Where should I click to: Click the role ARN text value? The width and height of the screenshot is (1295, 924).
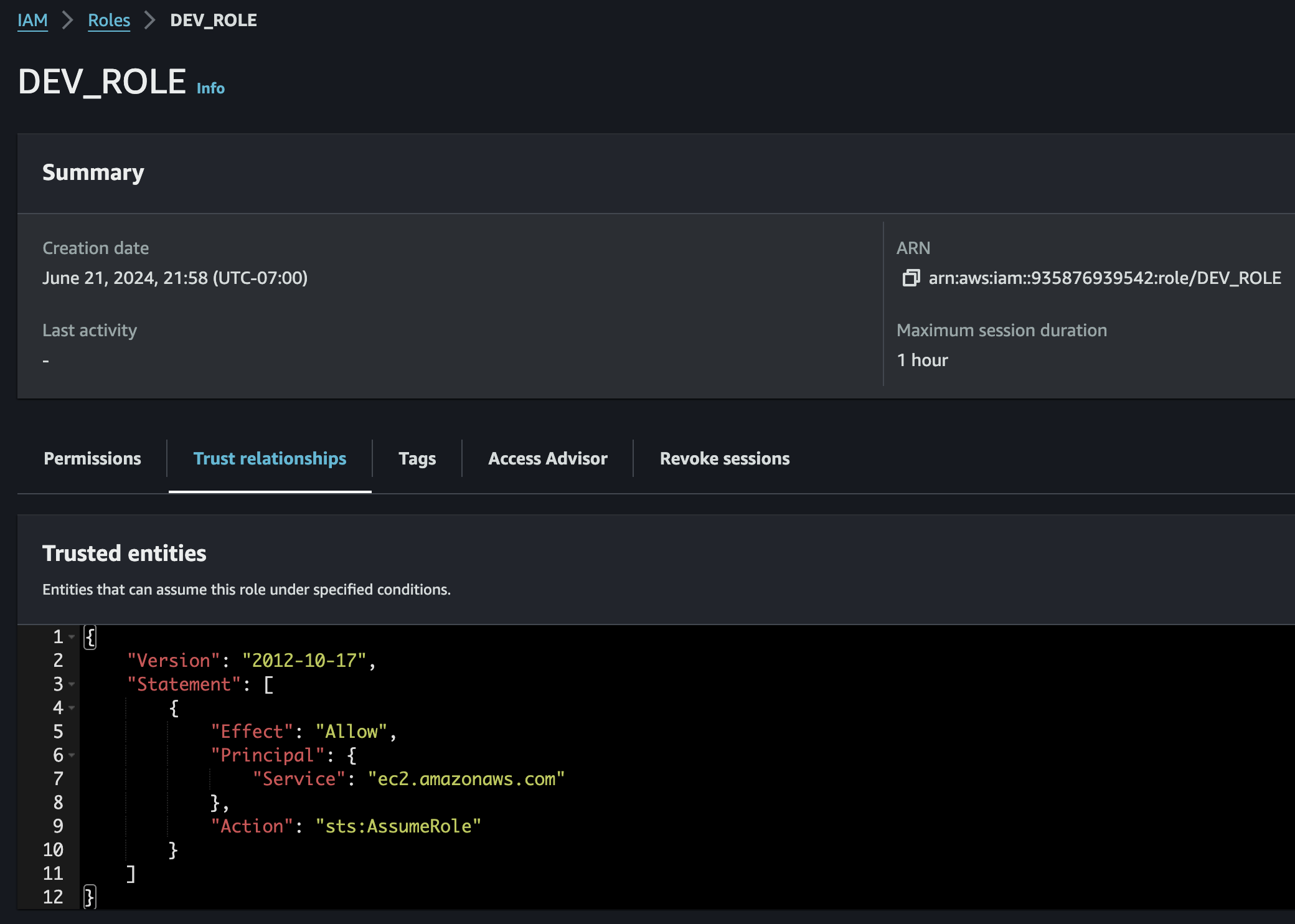(x=1104, y=278)
